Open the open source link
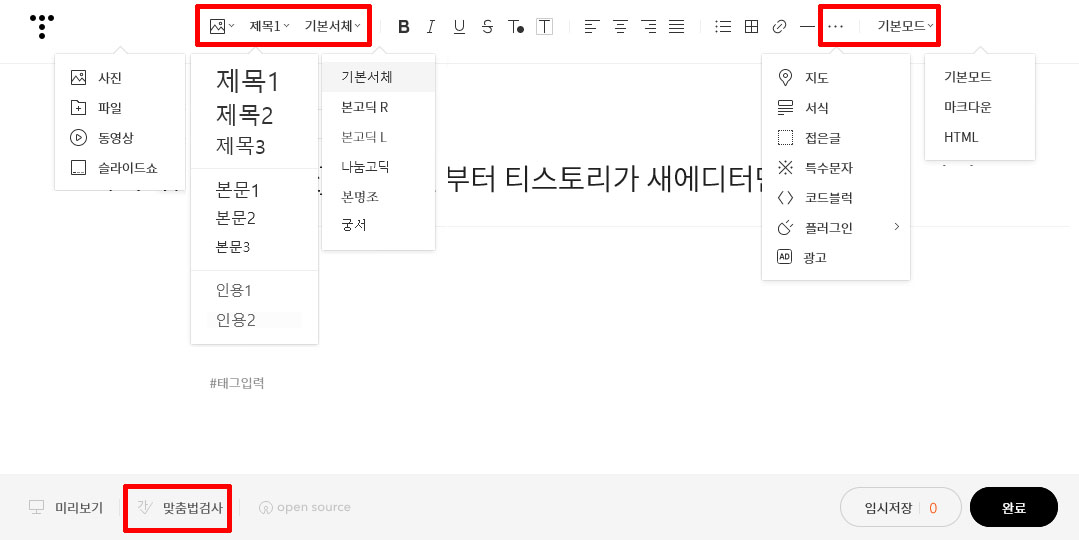The image size is (1079, 540). (304, 508)
